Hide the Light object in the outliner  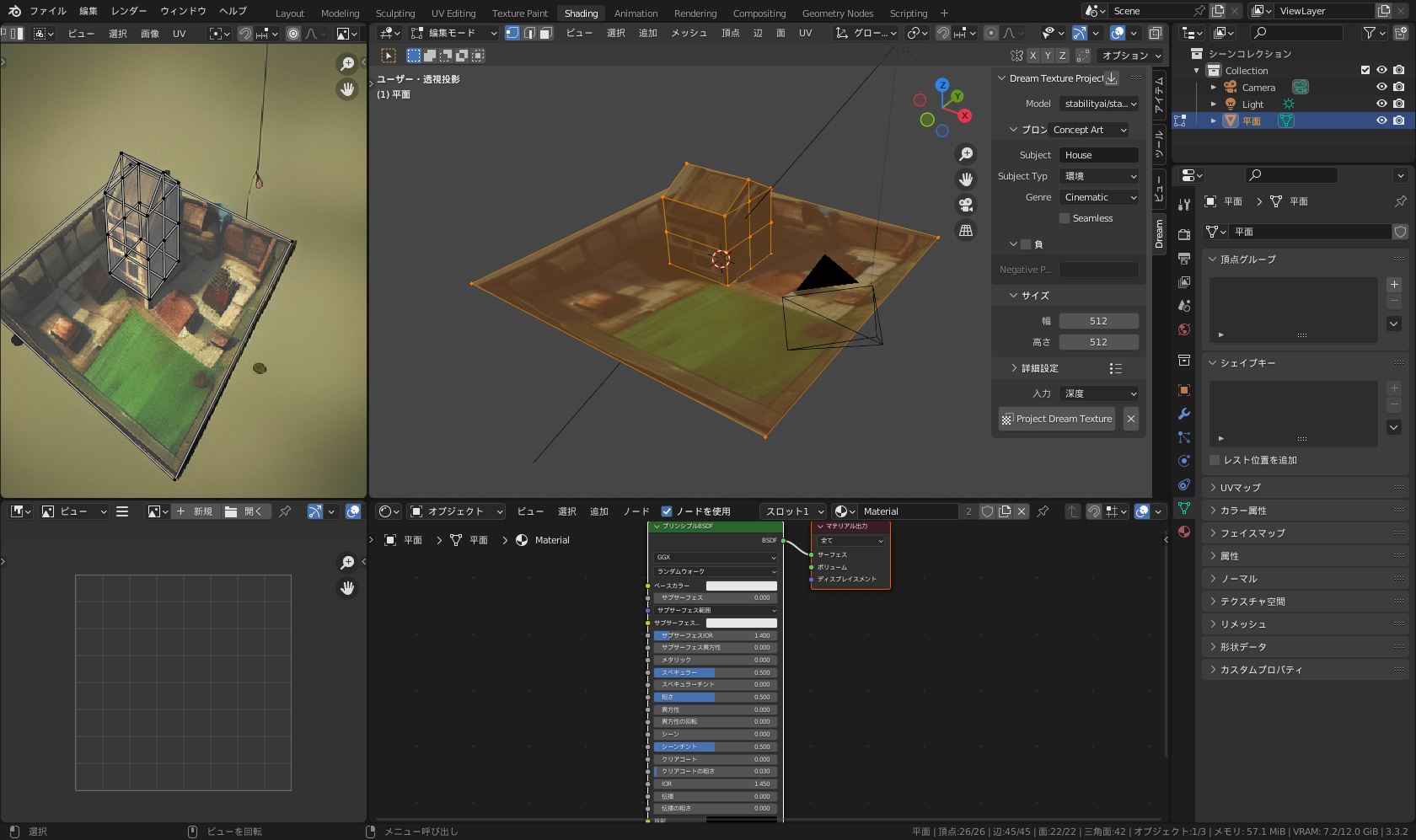coord(1381,104)
